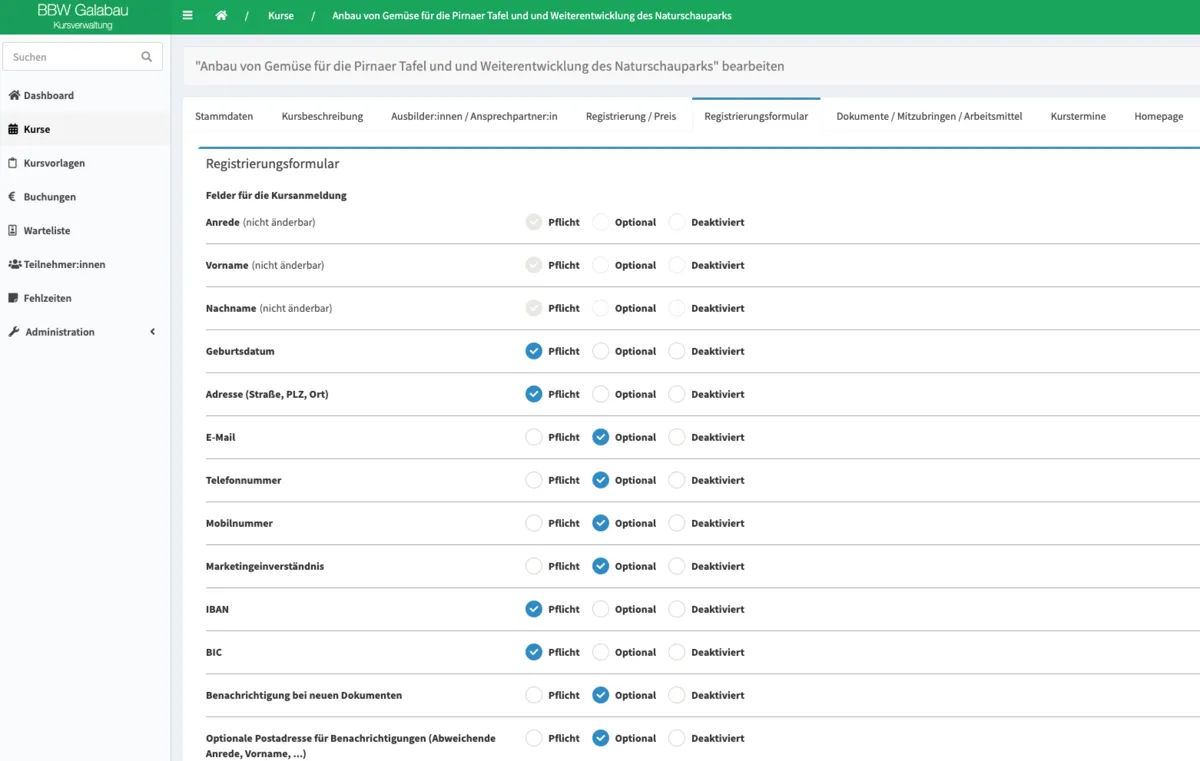Make Telefonnummer a Pflicht field
The height and width of the screenshot is (761, 1200).
pos(533,480)
